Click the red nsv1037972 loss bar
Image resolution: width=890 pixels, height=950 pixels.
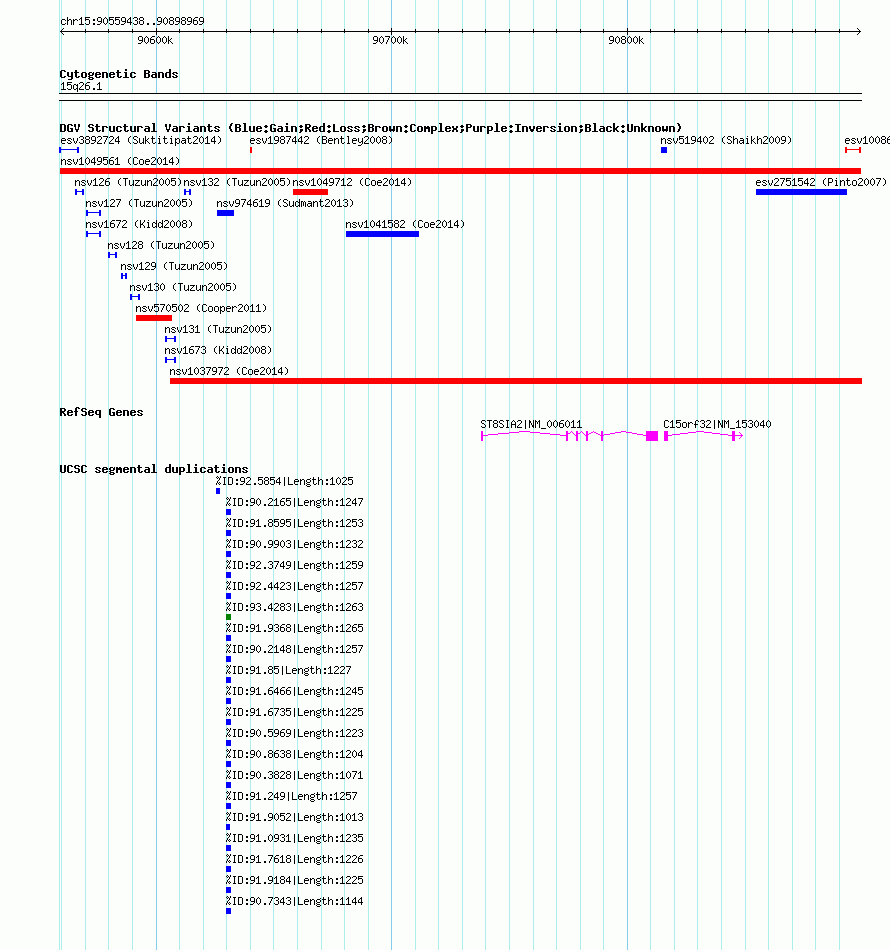516,381
